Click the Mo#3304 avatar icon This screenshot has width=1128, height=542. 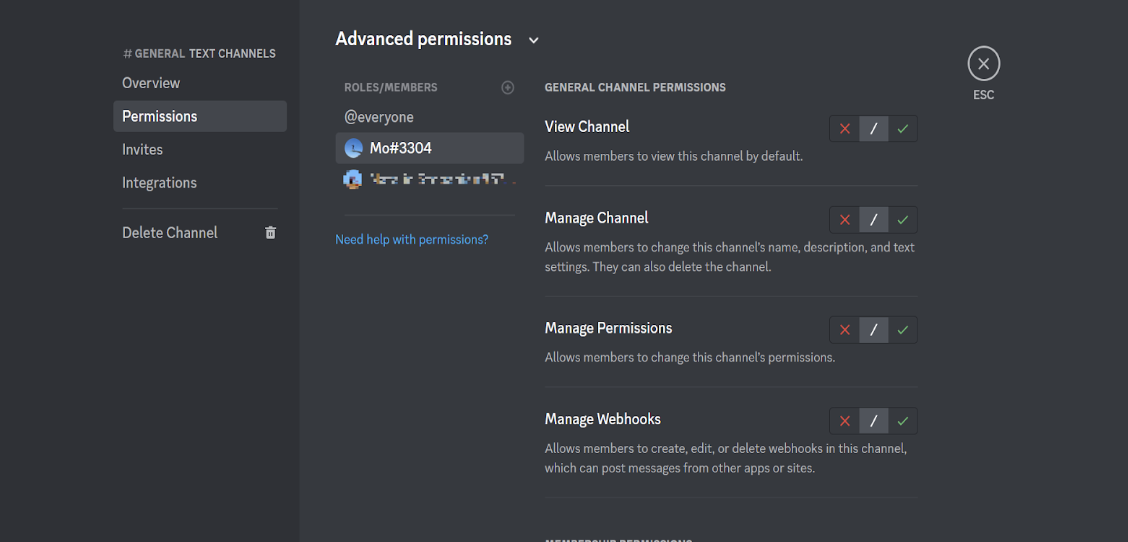pos(353,148)
